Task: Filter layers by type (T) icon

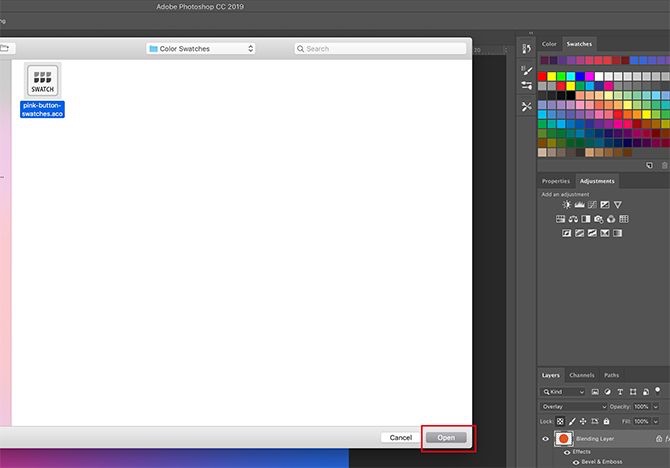Action: coord(621,392)
